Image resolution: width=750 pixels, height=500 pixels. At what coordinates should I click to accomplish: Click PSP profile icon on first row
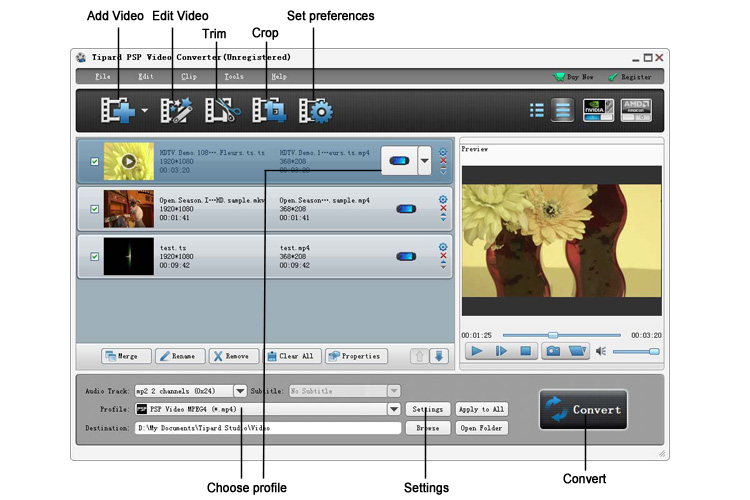(399, 161)
